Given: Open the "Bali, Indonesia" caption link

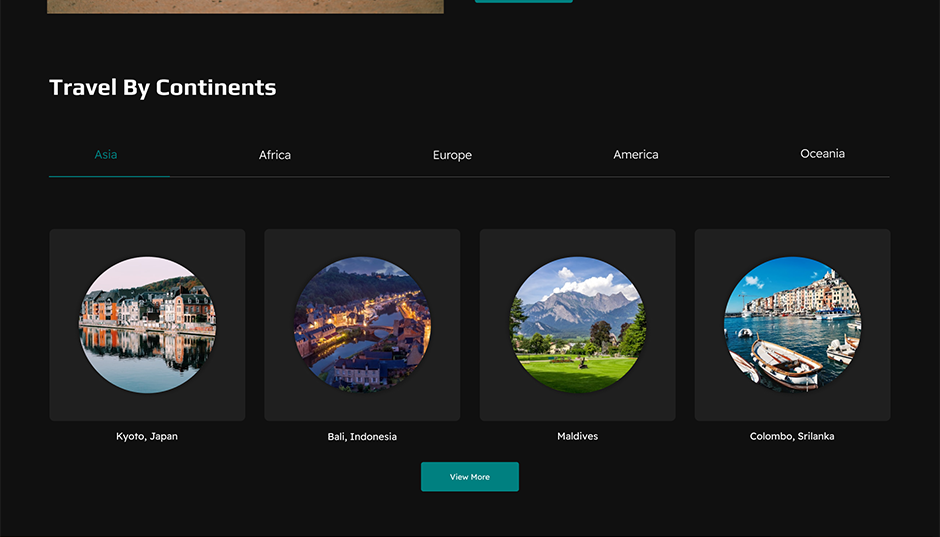Looking at the screenshot, I should (362, 437).
